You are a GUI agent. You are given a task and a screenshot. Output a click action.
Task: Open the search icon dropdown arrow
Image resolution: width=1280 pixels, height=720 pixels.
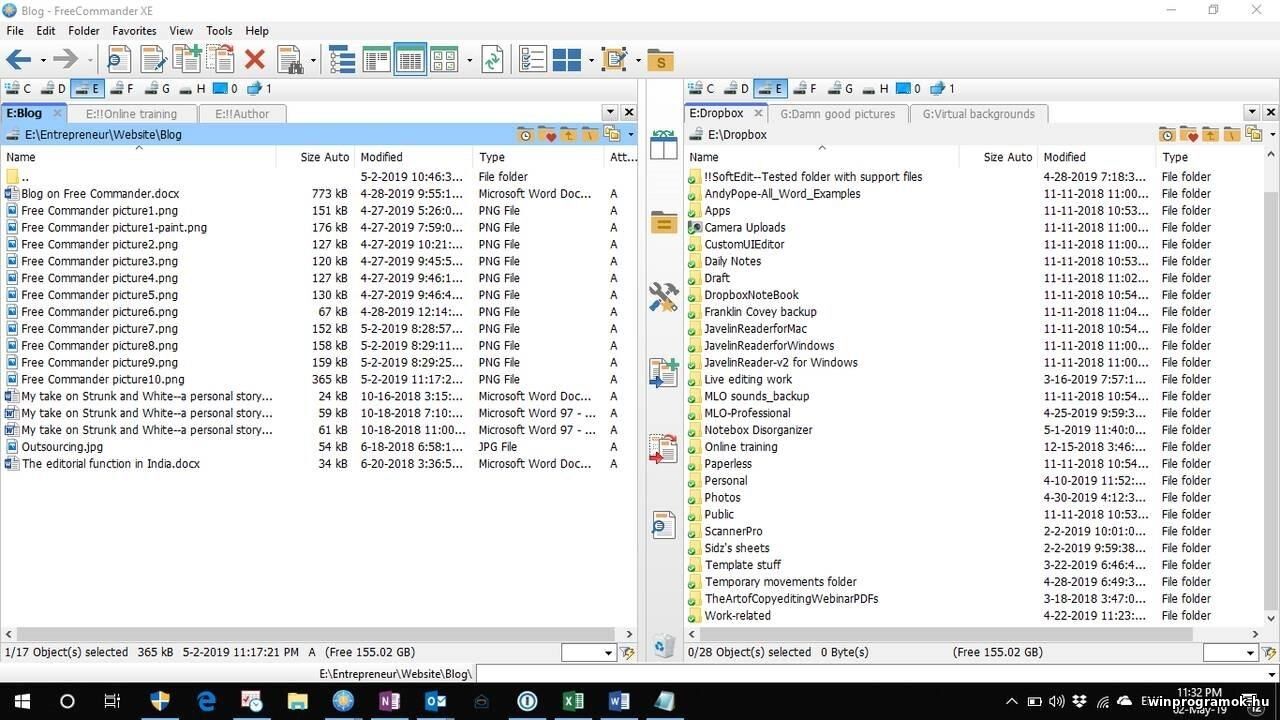[312, 61]
